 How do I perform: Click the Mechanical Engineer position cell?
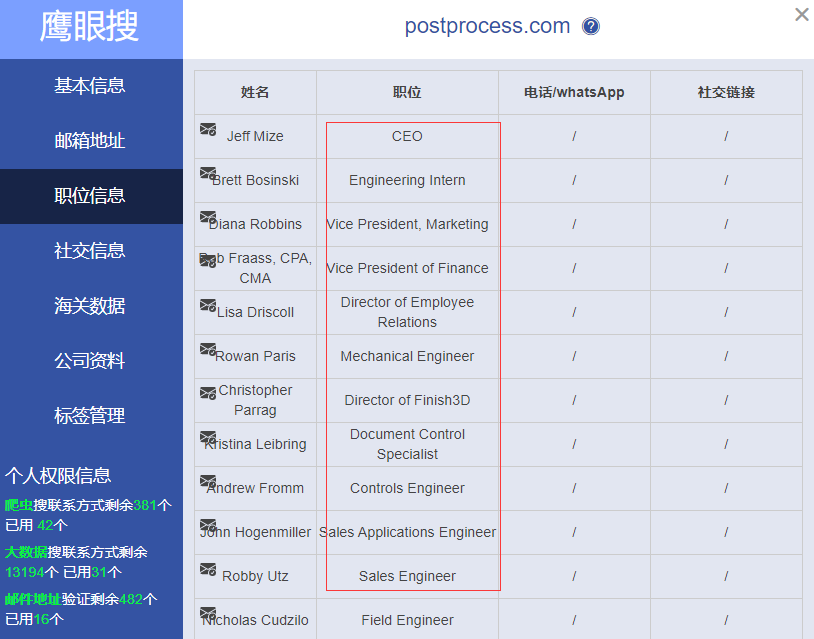pyautogui.click(x=407, y=357)
